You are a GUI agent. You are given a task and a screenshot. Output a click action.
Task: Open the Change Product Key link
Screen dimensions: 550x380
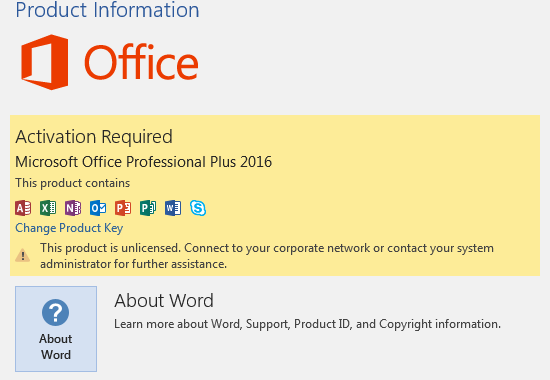[x=69, y=228]
